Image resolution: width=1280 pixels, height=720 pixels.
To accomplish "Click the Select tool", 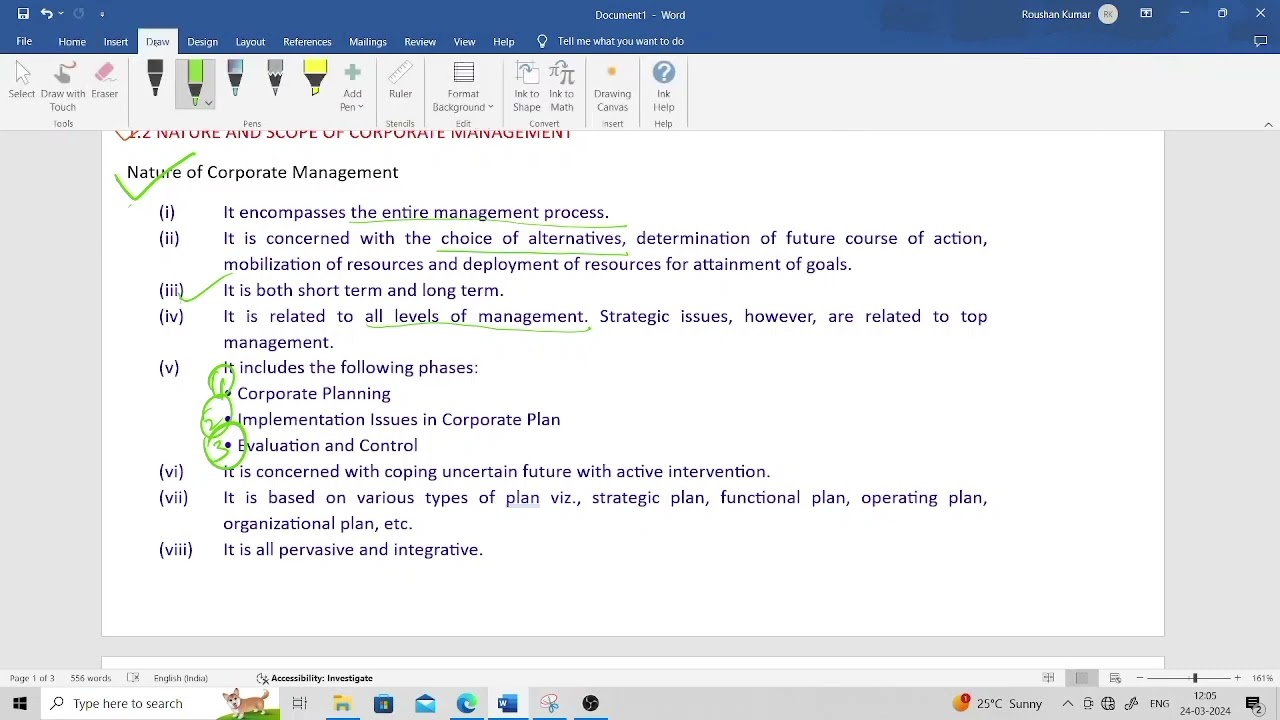I will [22, 81].
